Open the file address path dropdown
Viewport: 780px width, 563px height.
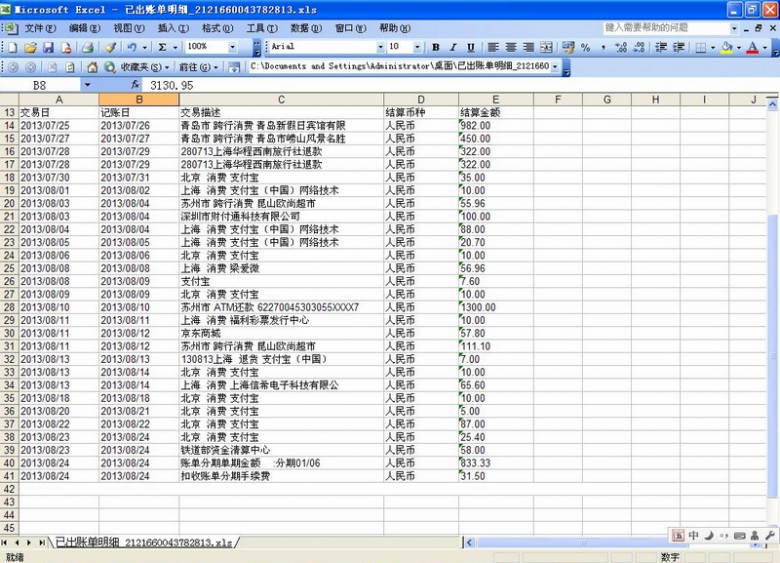click(555, 67)
